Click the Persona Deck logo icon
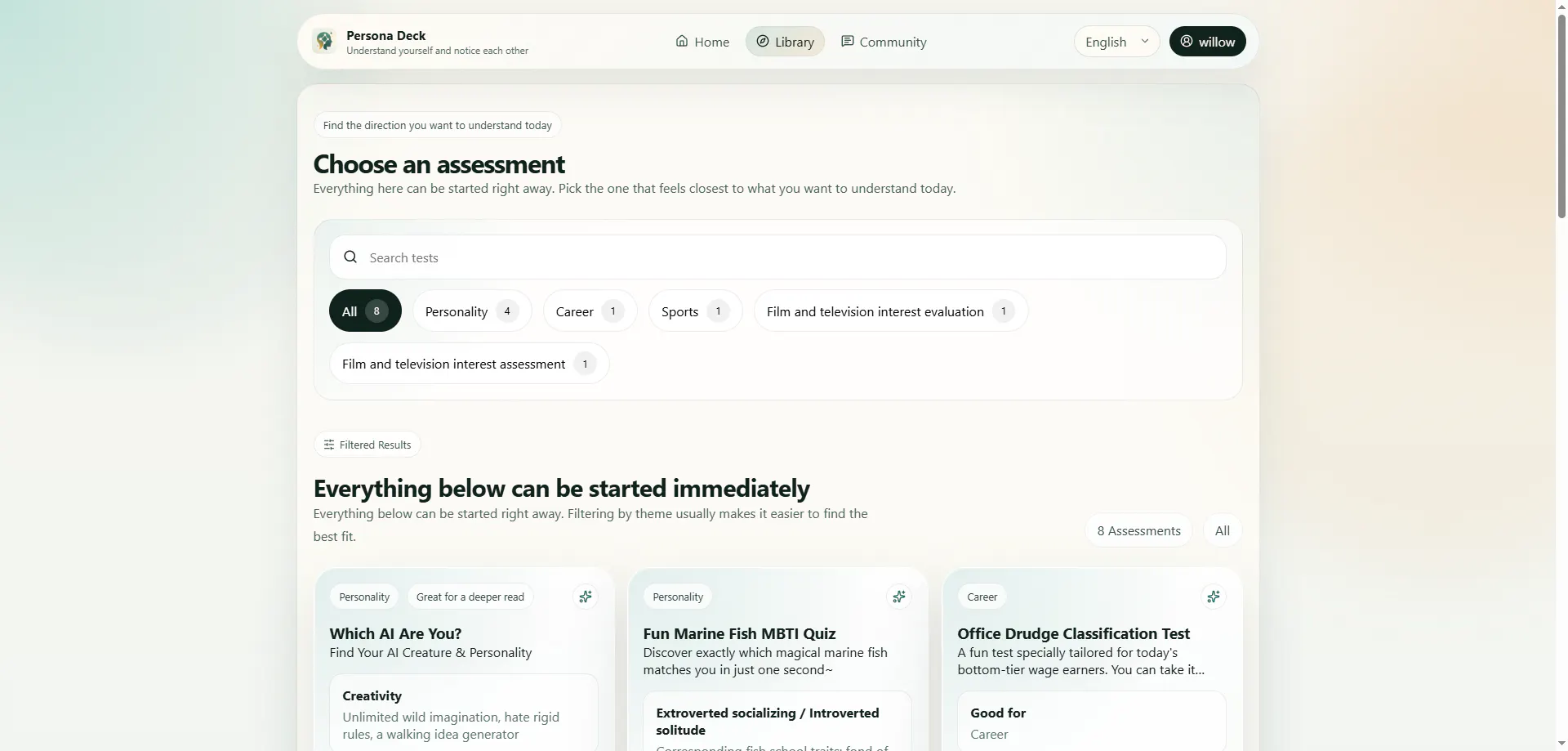The image size is (1568, 751). (324, 41)
